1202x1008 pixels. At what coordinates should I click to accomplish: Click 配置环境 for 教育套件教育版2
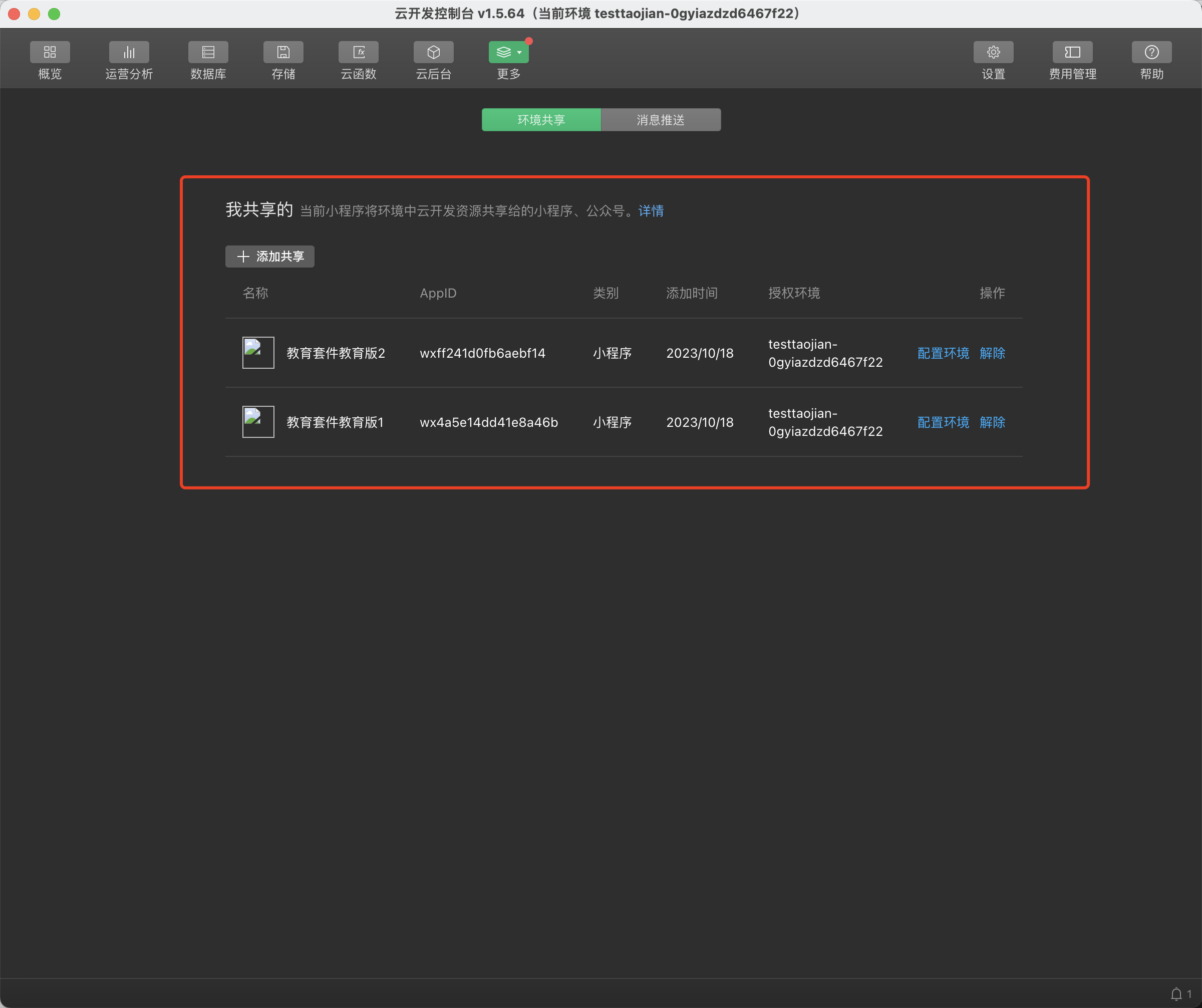943,353
